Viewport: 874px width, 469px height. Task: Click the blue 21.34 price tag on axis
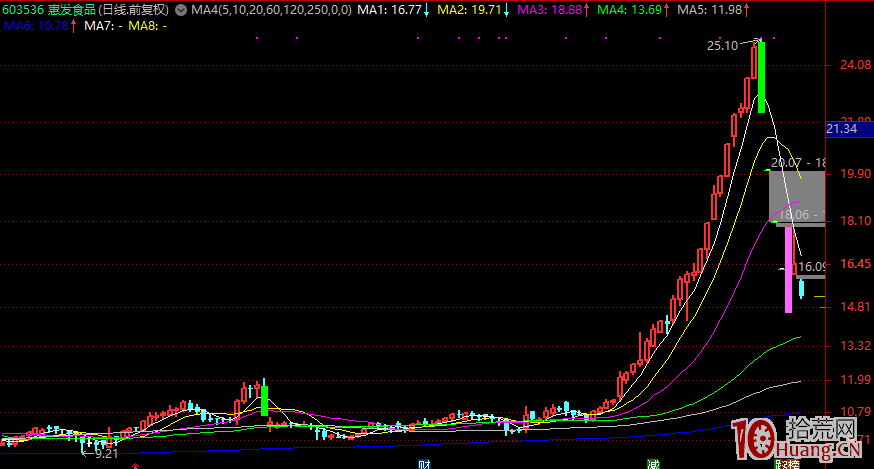849,129
